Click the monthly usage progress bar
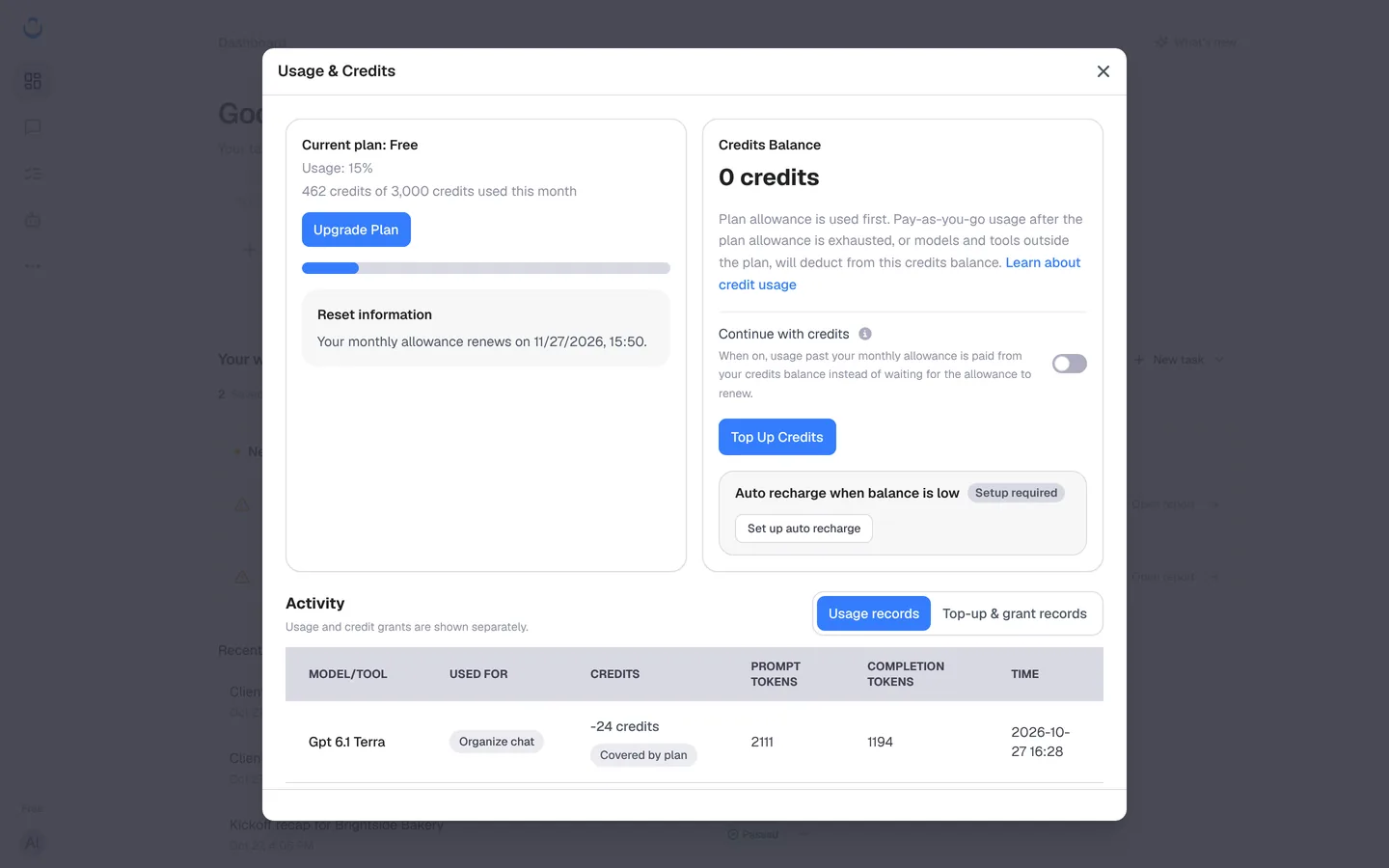This screenshot has width=1389, height=868. coord(486,268)
